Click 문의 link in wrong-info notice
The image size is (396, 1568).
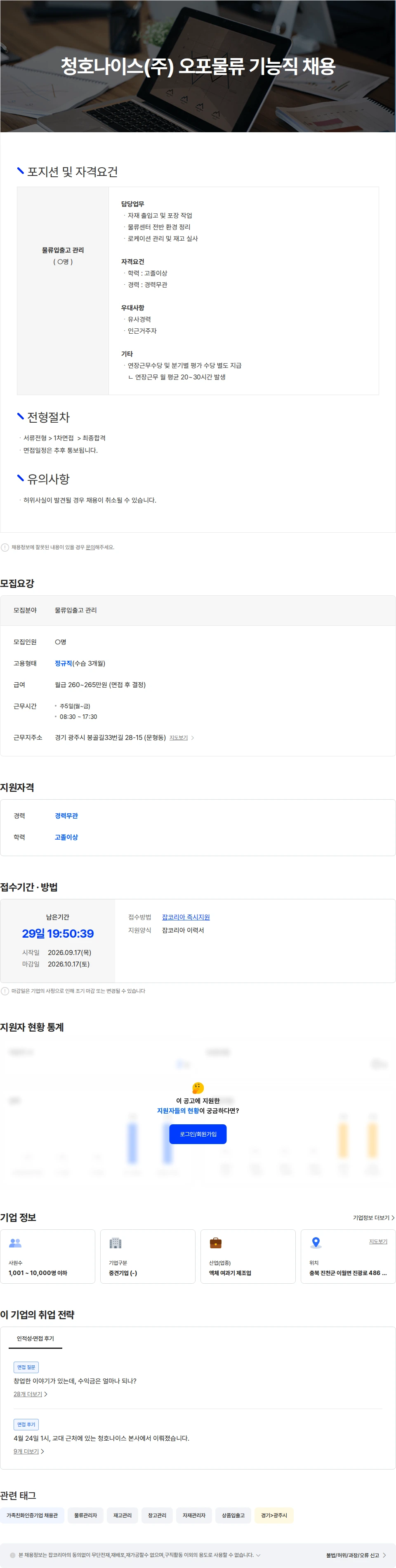[90, 547]
